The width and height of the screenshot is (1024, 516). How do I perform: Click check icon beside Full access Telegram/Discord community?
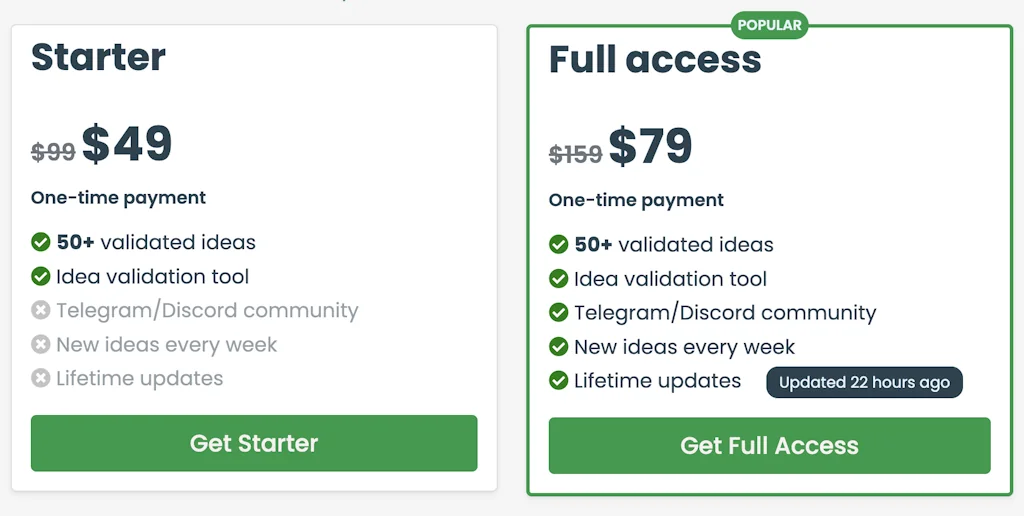[559, 313]
